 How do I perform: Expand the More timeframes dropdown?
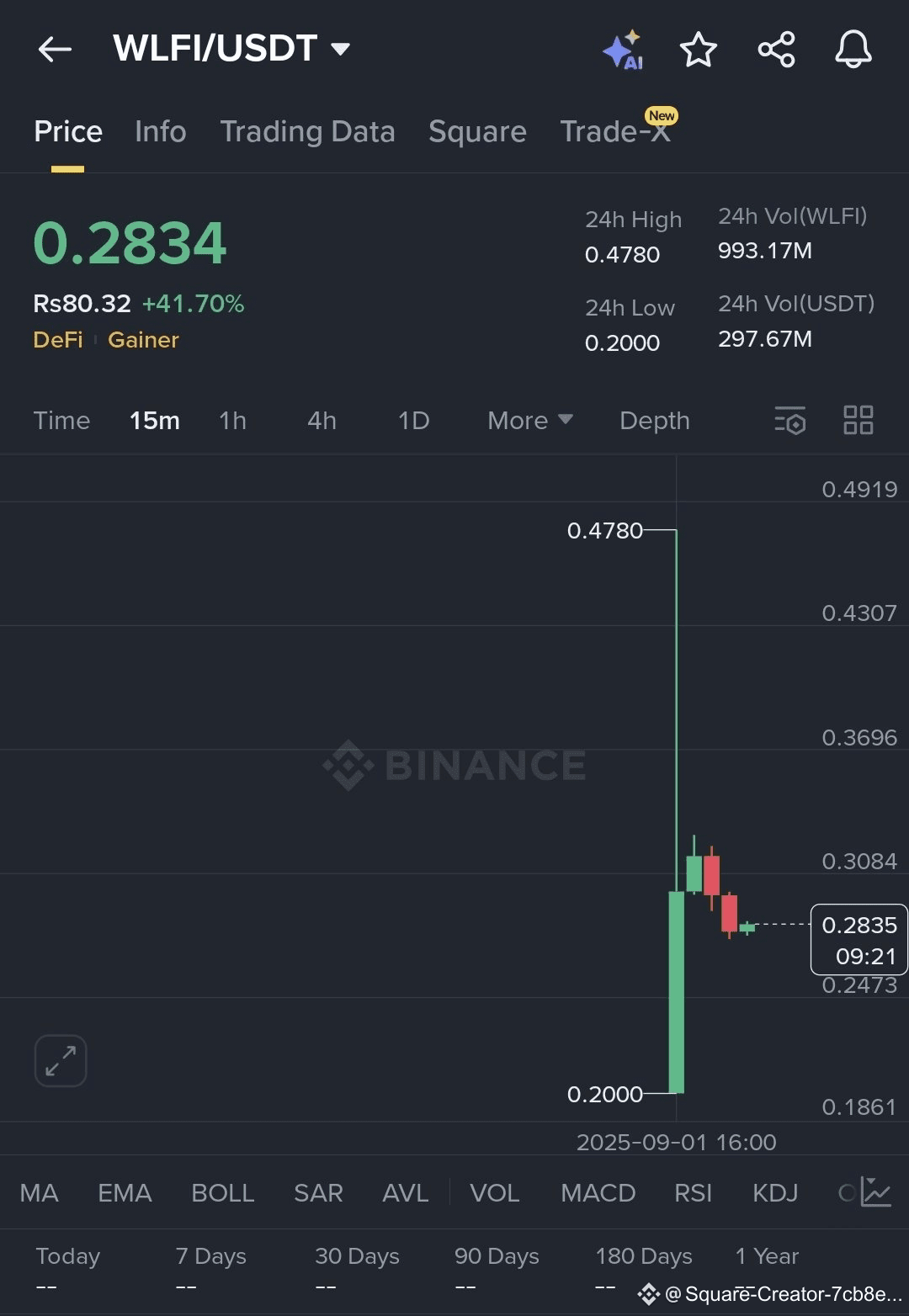pyautogui.click(x=529, y=420)
